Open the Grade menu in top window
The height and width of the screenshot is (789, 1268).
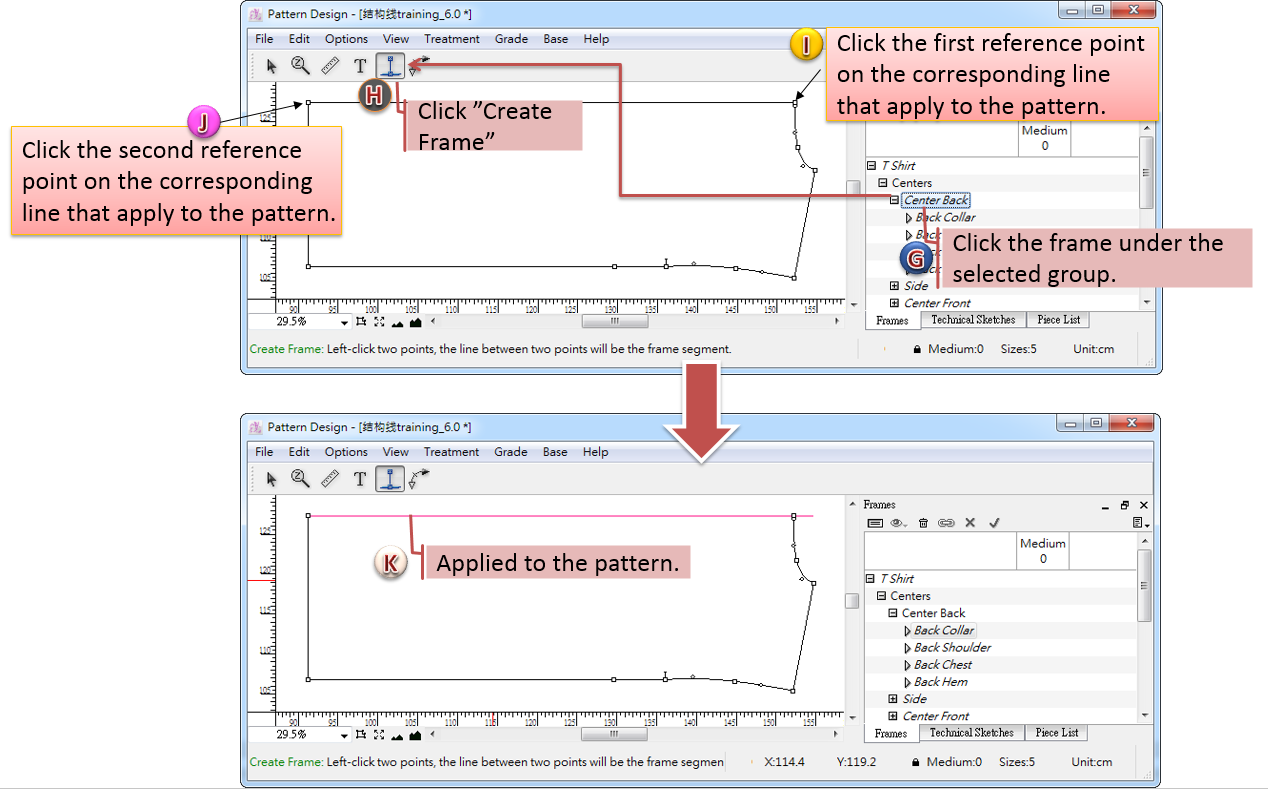point(511,39)
